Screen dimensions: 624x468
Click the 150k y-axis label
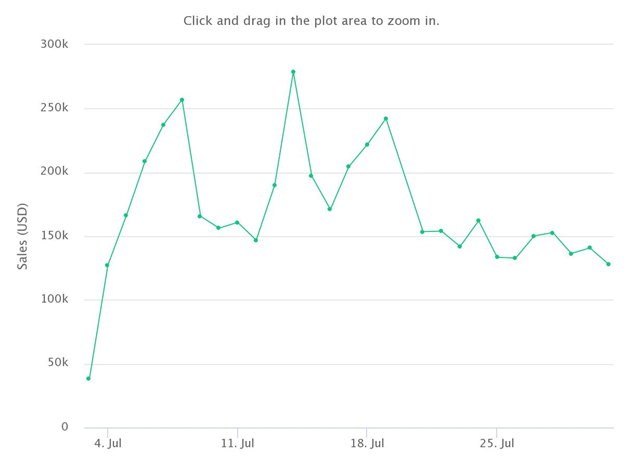pos(54,236)
